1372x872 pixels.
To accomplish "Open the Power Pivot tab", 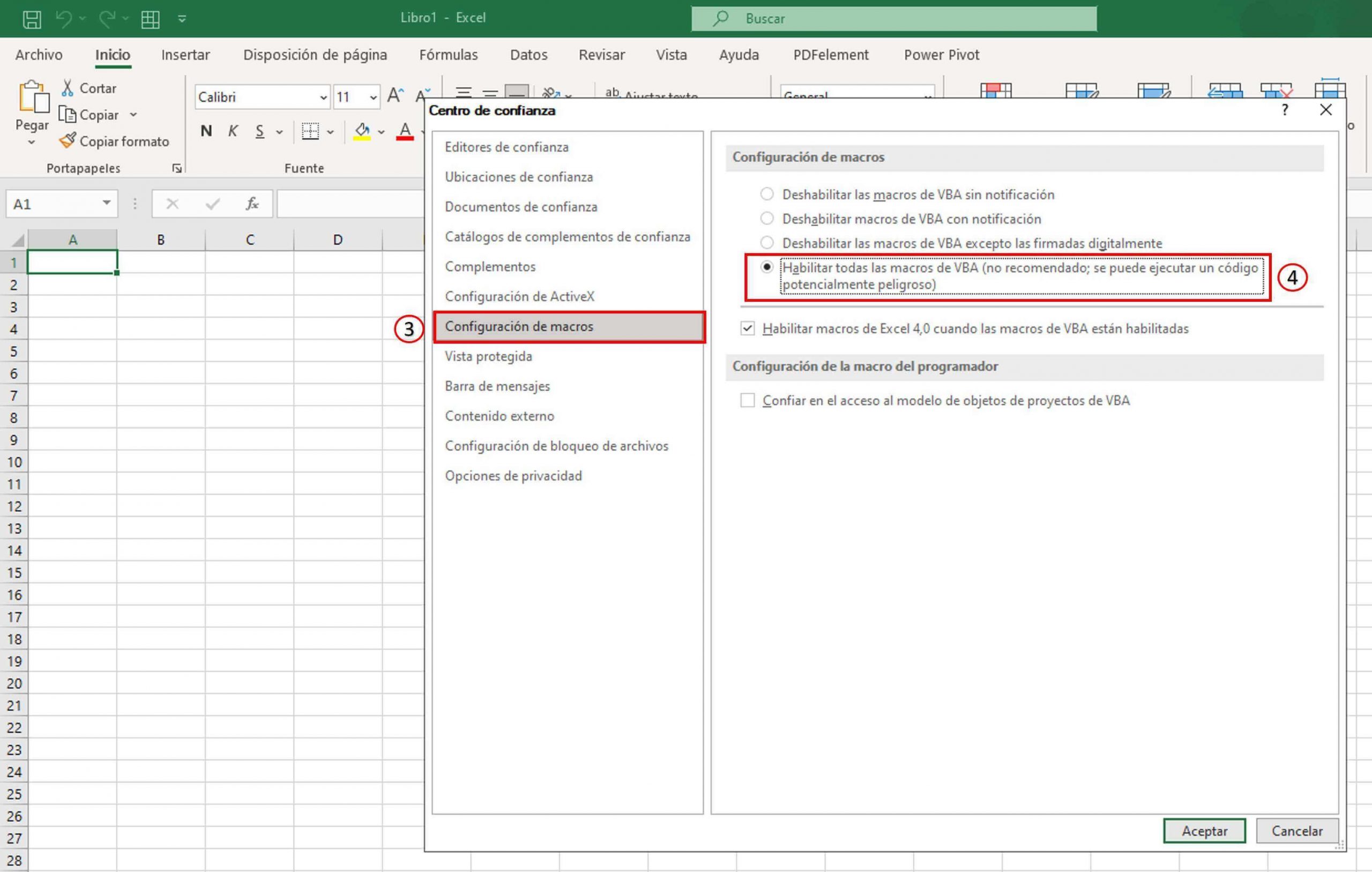I will 941,54.
